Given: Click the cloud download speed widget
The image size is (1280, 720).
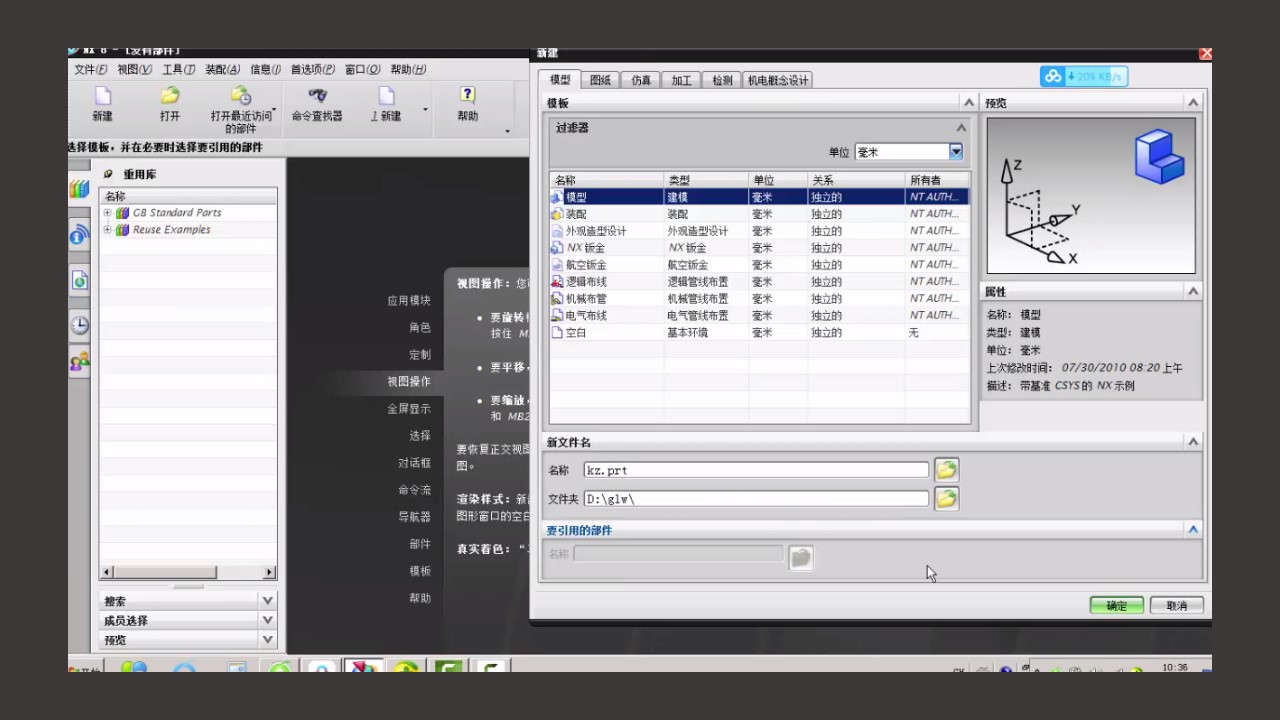Looking at the screenshot, I should tap(1084, 76).
